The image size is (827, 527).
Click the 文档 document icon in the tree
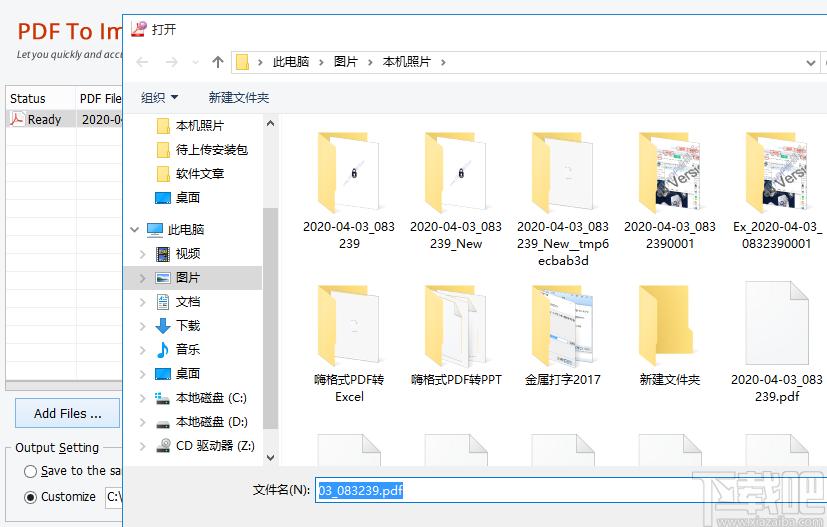click(x=163, y=302)
